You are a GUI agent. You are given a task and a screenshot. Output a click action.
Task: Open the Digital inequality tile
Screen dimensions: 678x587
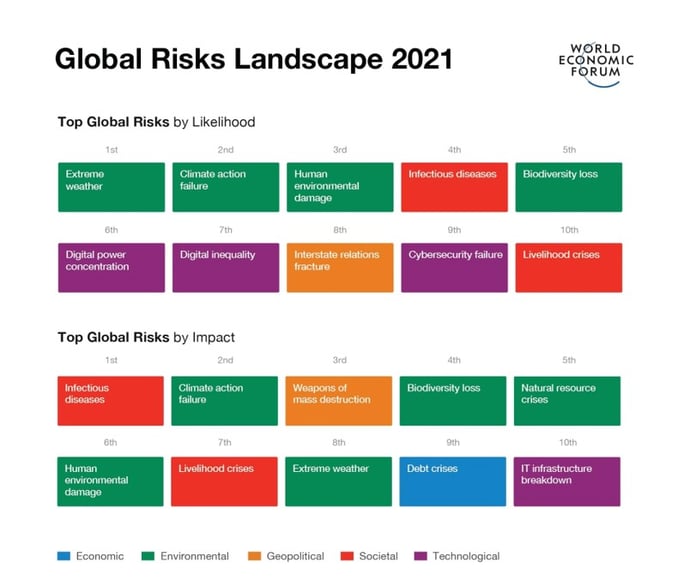point(225,267)
